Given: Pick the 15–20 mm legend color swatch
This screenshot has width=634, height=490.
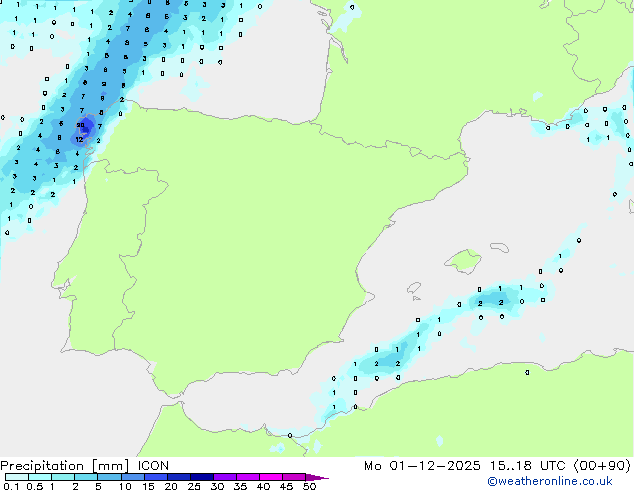Looking at the screenshot, I should coord(155,477).
